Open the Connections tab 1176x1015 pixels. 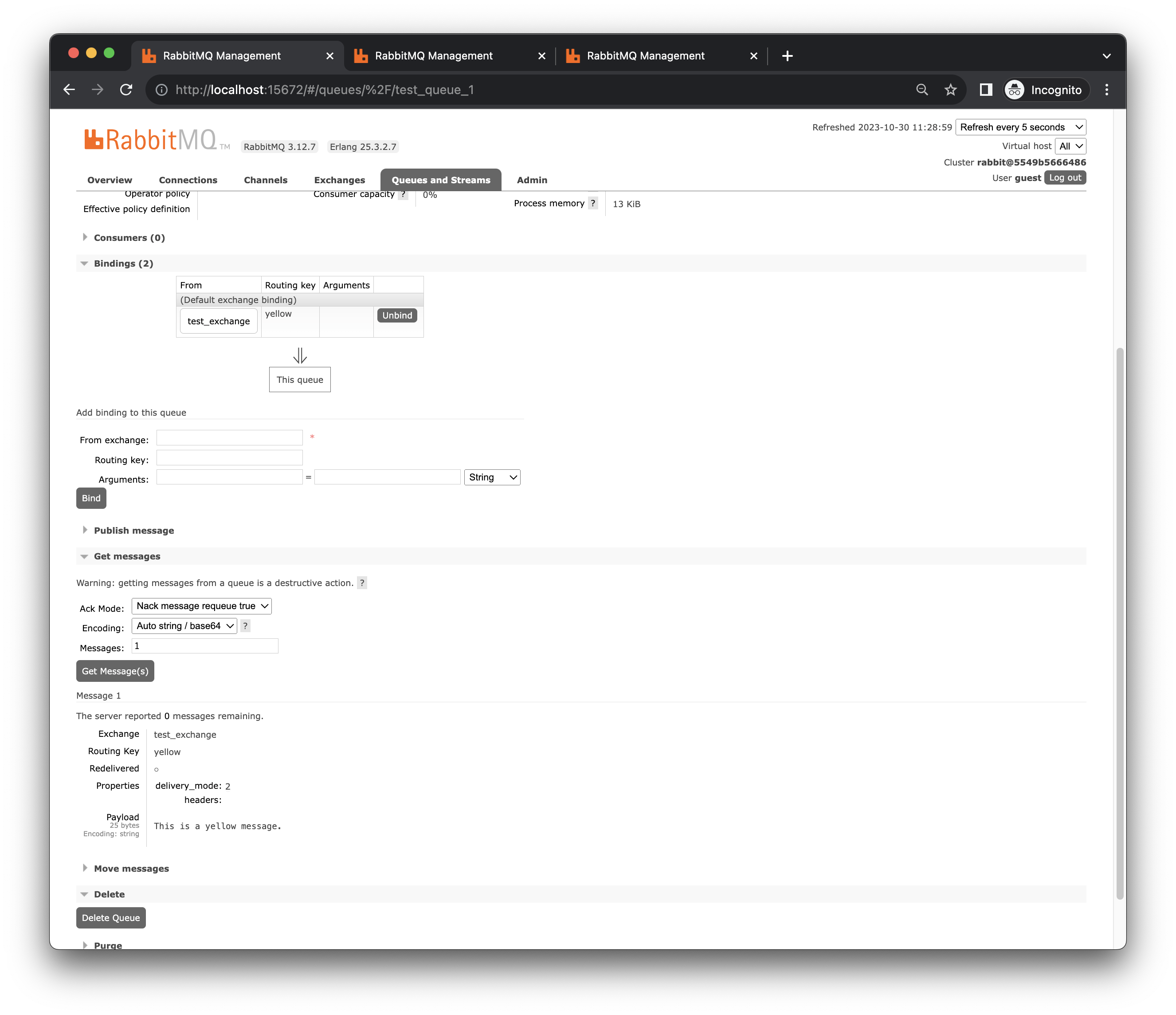pyautogui.click(x=188, y=180)
